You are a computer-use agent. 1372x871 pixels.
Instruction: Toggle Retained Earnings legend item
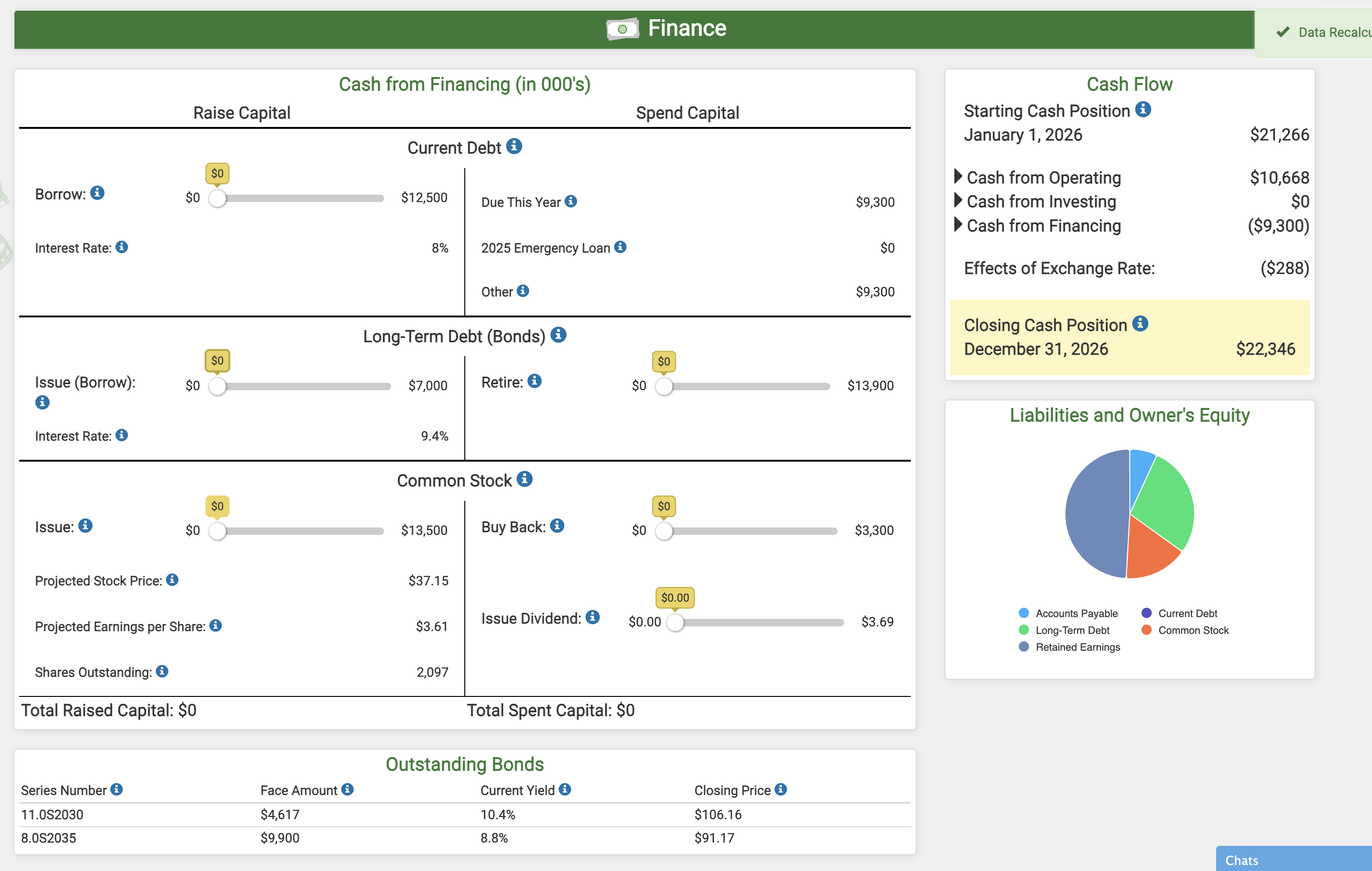click(1070, 647)
